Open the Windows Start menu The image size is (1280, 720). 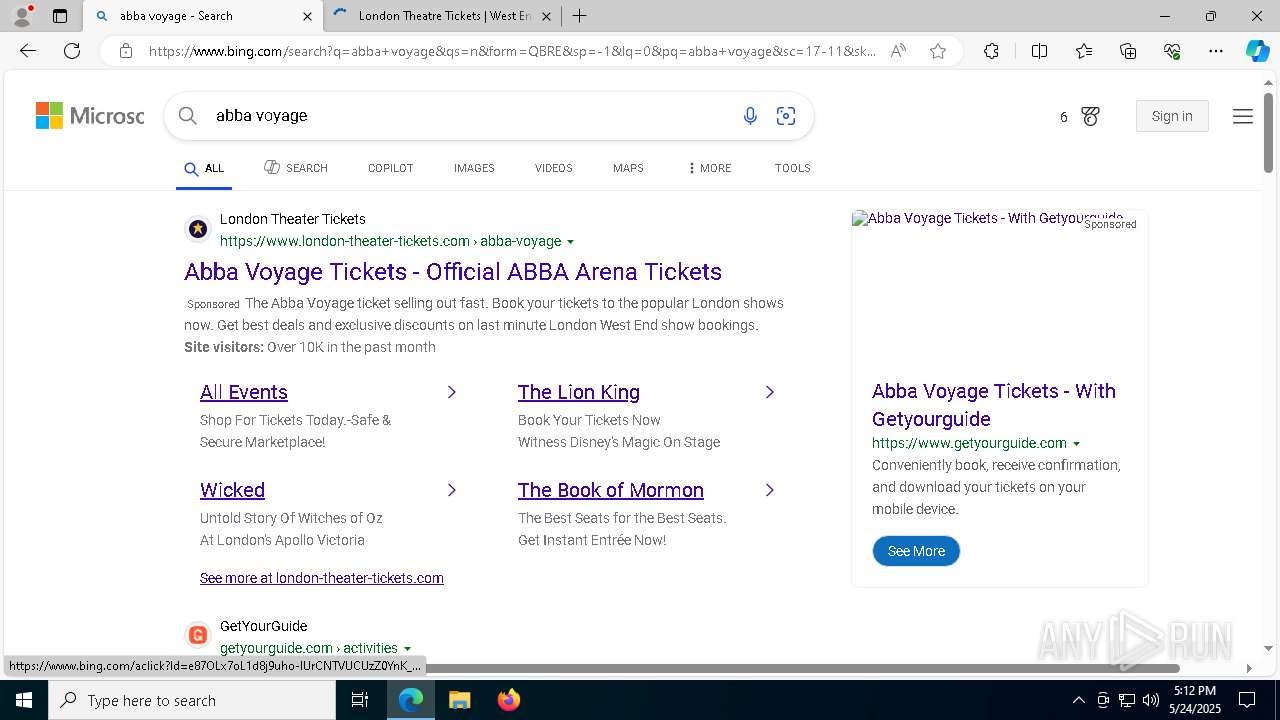(24, 700)
